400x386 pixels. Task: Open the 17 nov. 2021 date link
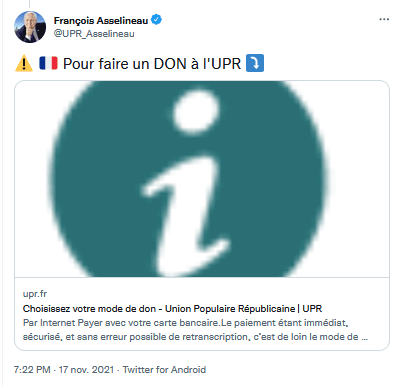86,370
